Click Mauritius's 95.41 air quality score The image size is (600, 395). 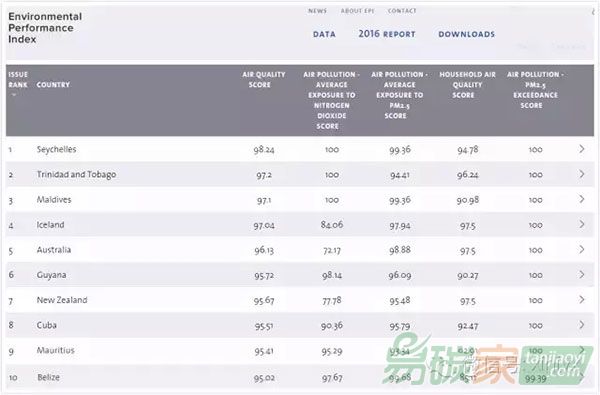[264, 351]
